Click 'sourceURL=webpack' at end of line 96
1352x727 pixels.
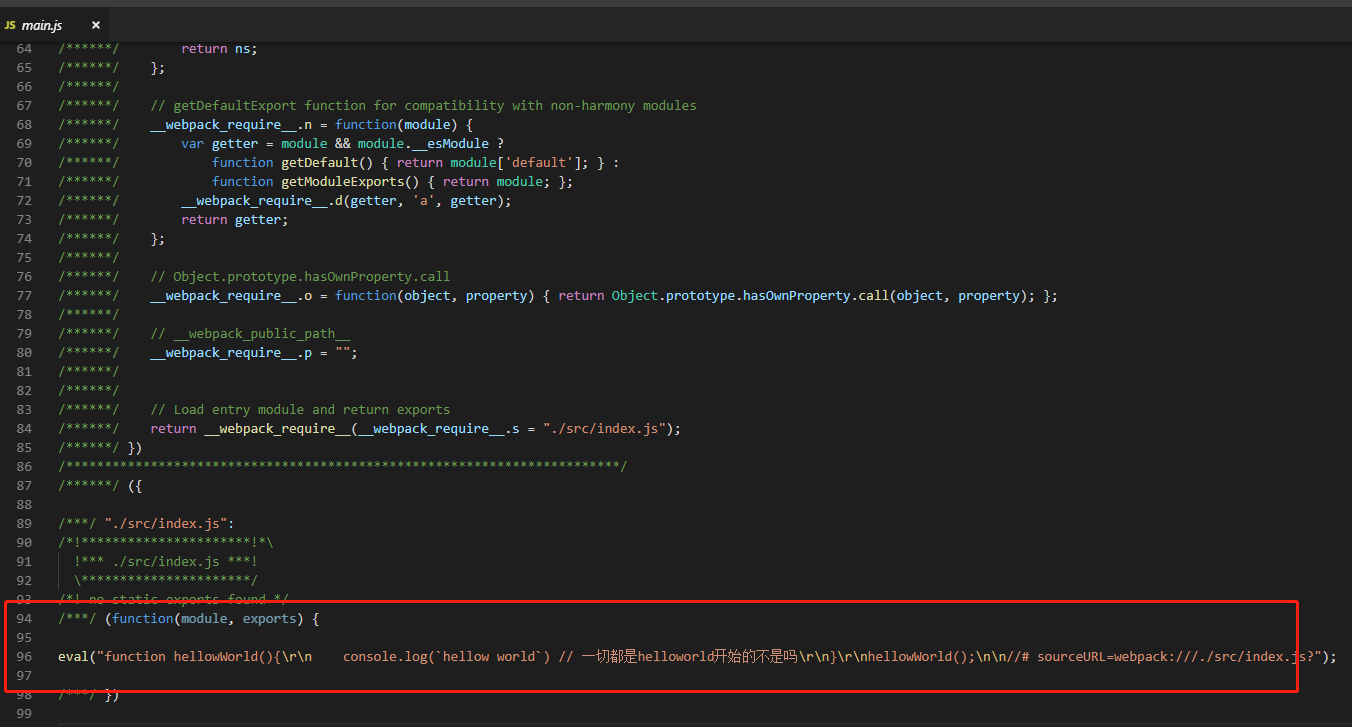click(1102, 656)
